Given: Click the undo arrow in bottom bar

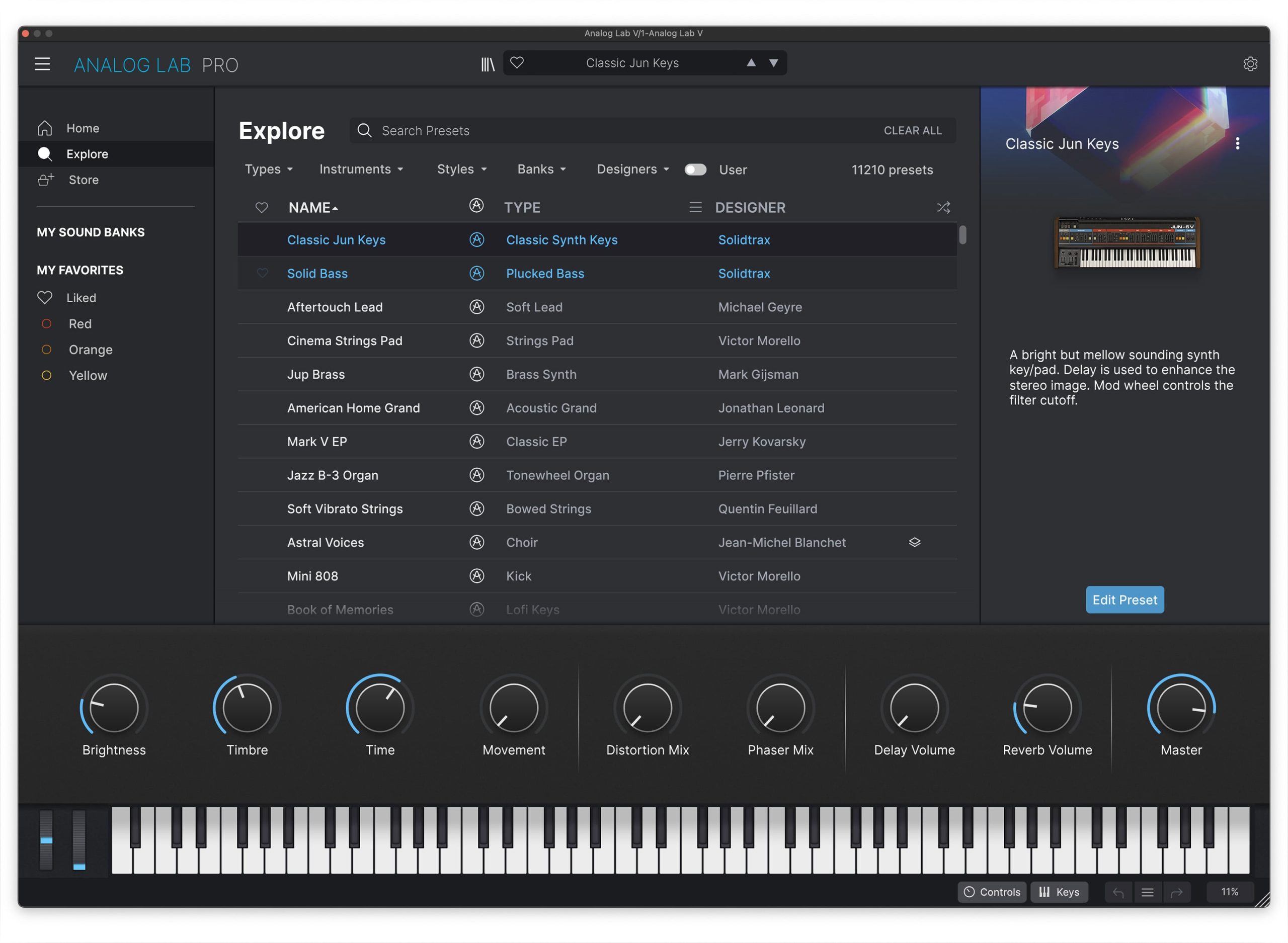Looking at the screenshot, I should pos(1118,892).
